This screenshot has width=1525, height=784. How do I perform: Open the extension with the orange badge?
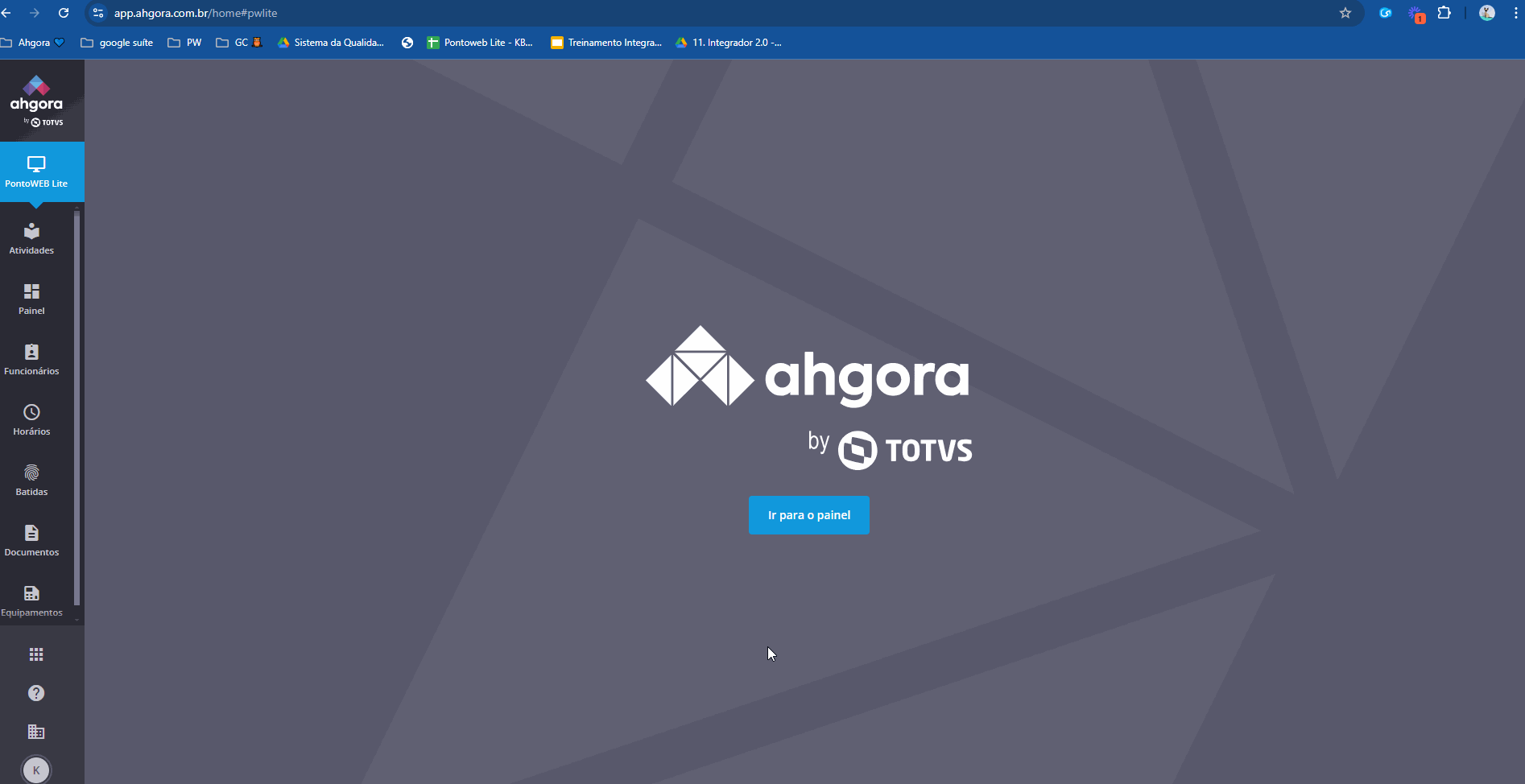1415,14
